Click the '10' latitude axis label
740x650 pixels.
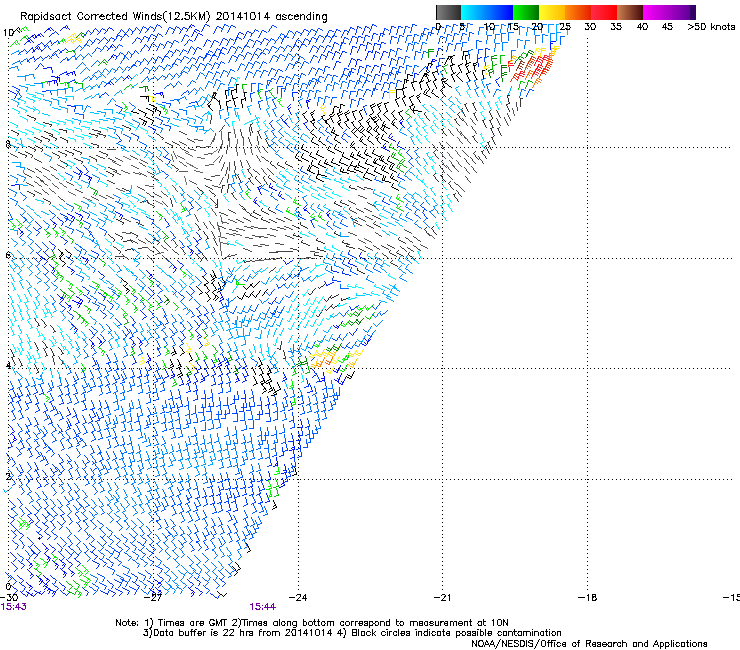pyautogui.click(x=8, y=32)
